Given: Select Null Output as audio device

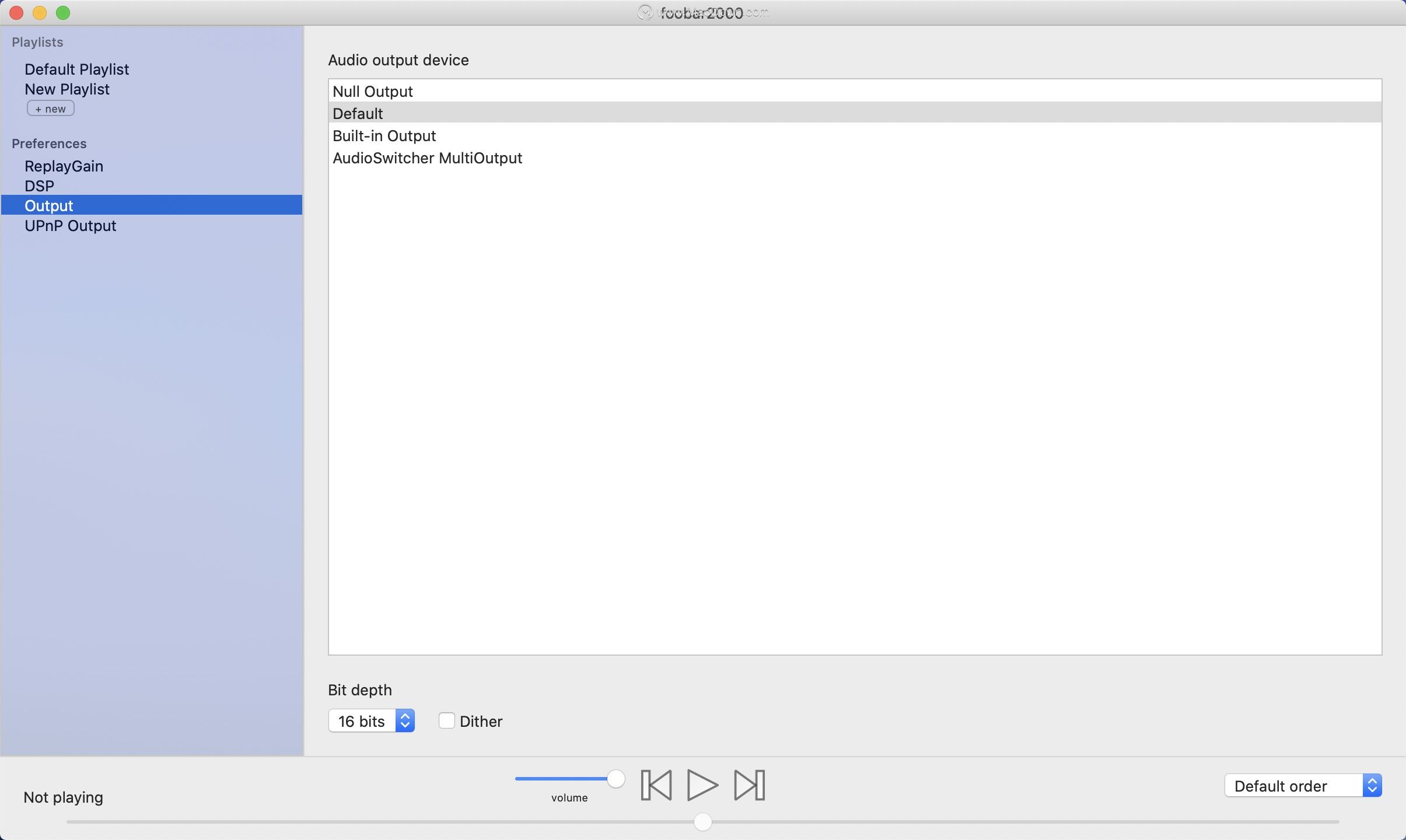Looking at the screenshot, I should [372, 91].
